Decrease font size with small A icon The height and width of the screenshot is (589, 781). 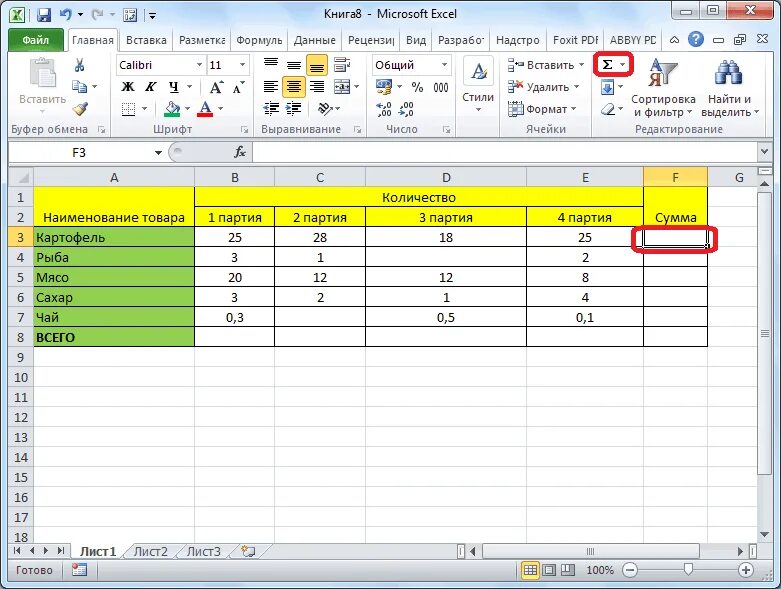click(x=238, y=87)
